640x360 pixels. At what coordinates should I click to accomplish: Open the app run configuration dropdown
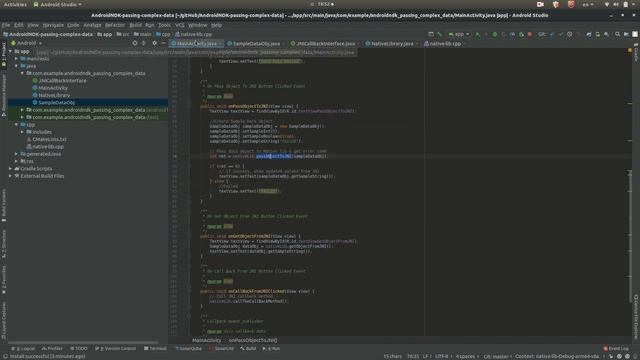pyautogui.click(x=459, y=35)
